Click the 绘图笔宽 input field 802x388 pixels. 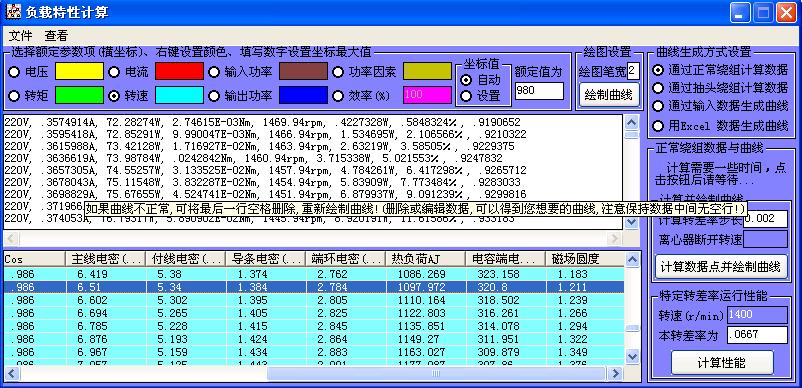click(x=633, y=71)
